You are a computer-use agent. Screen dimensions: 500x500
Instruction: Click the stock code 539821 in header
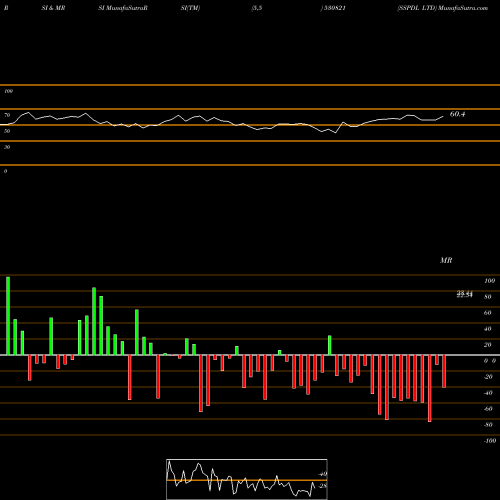coord(334,8)
